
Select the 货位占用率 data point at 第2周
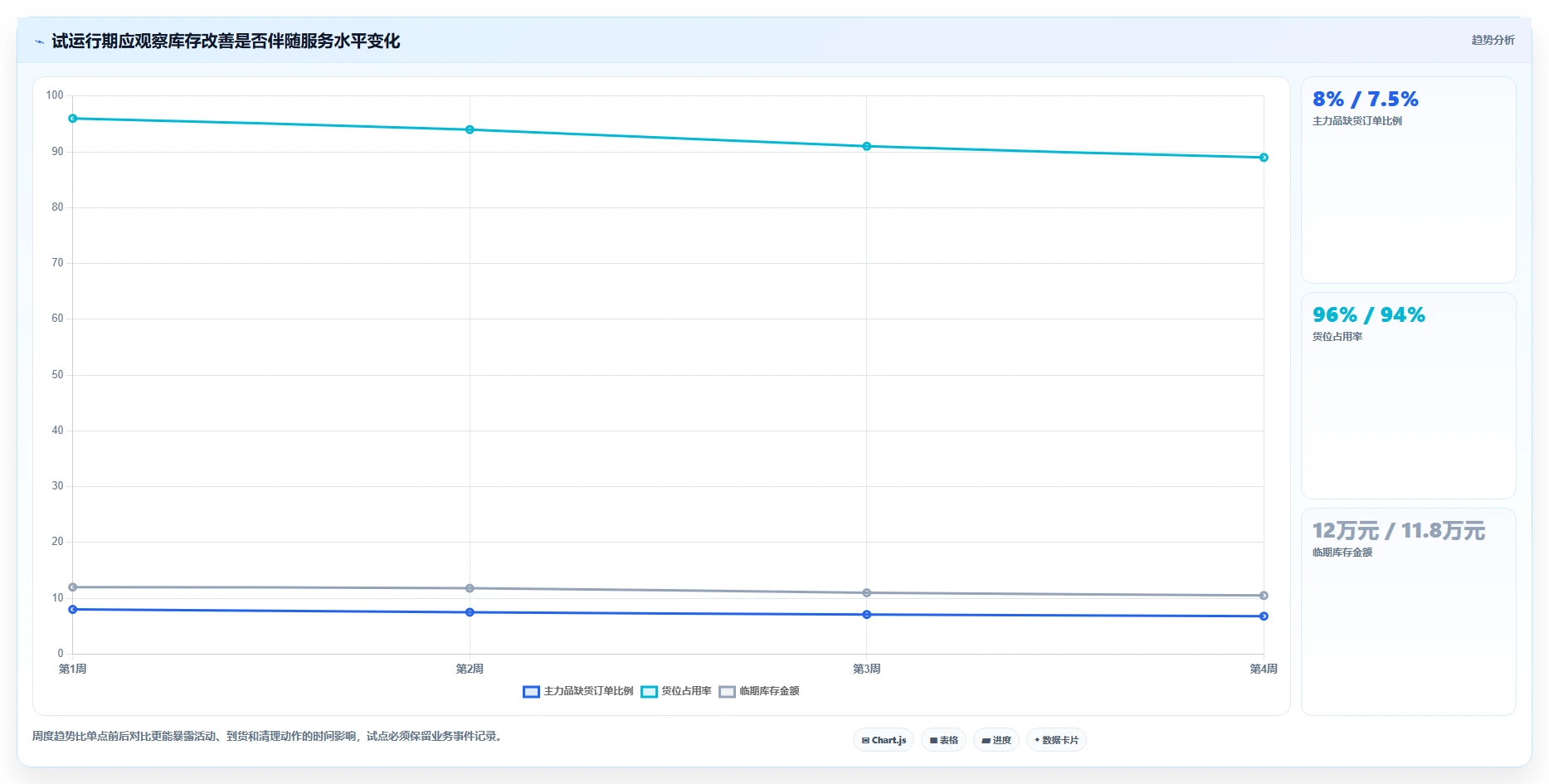pos(470,129)
